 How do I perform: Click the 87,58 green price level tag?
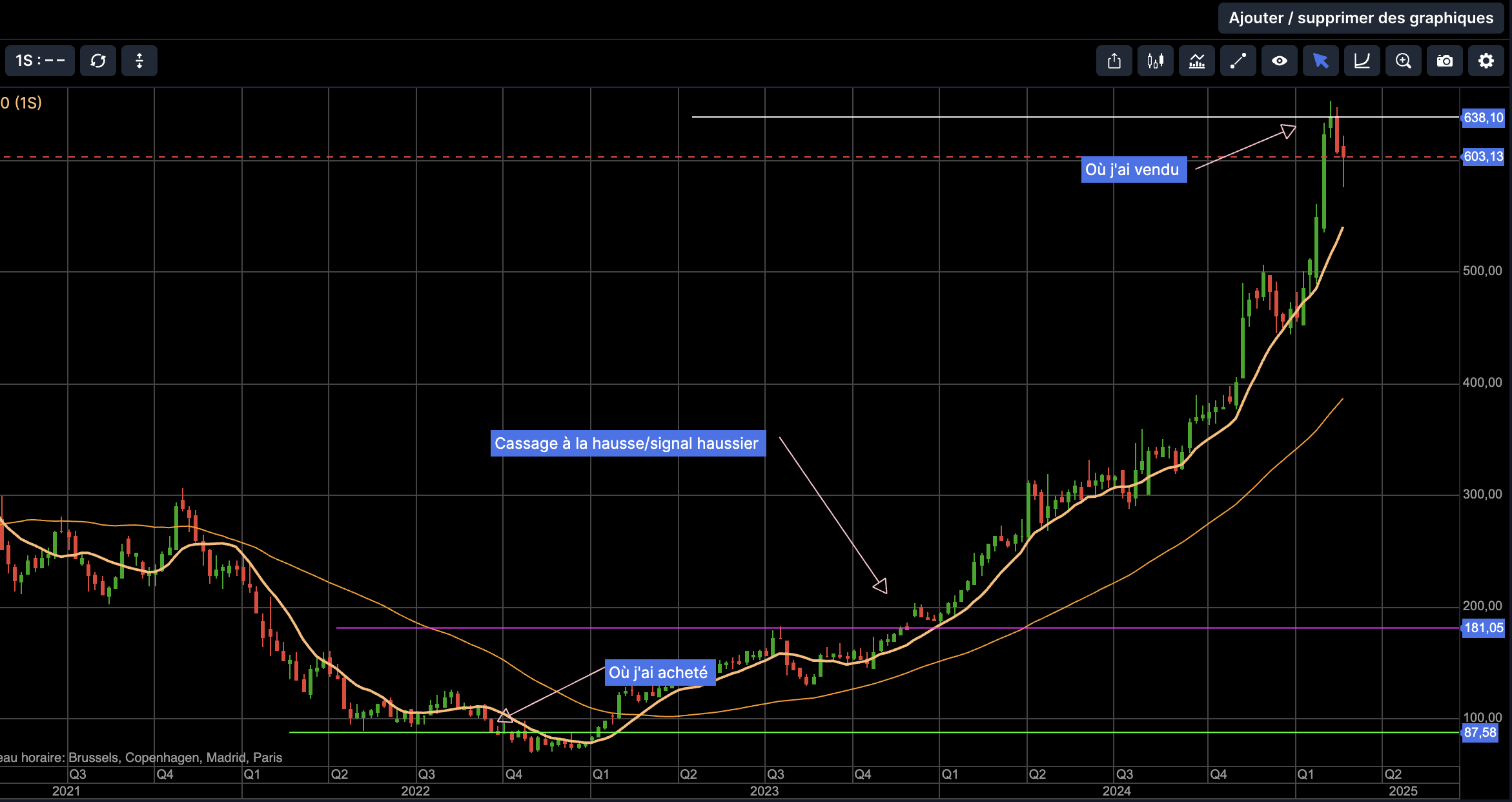pos(1480,732)
